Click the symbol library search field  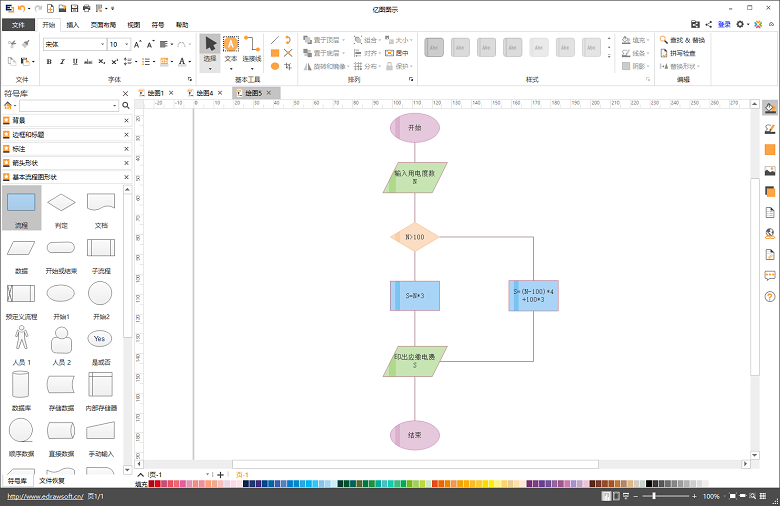(69, 105)
